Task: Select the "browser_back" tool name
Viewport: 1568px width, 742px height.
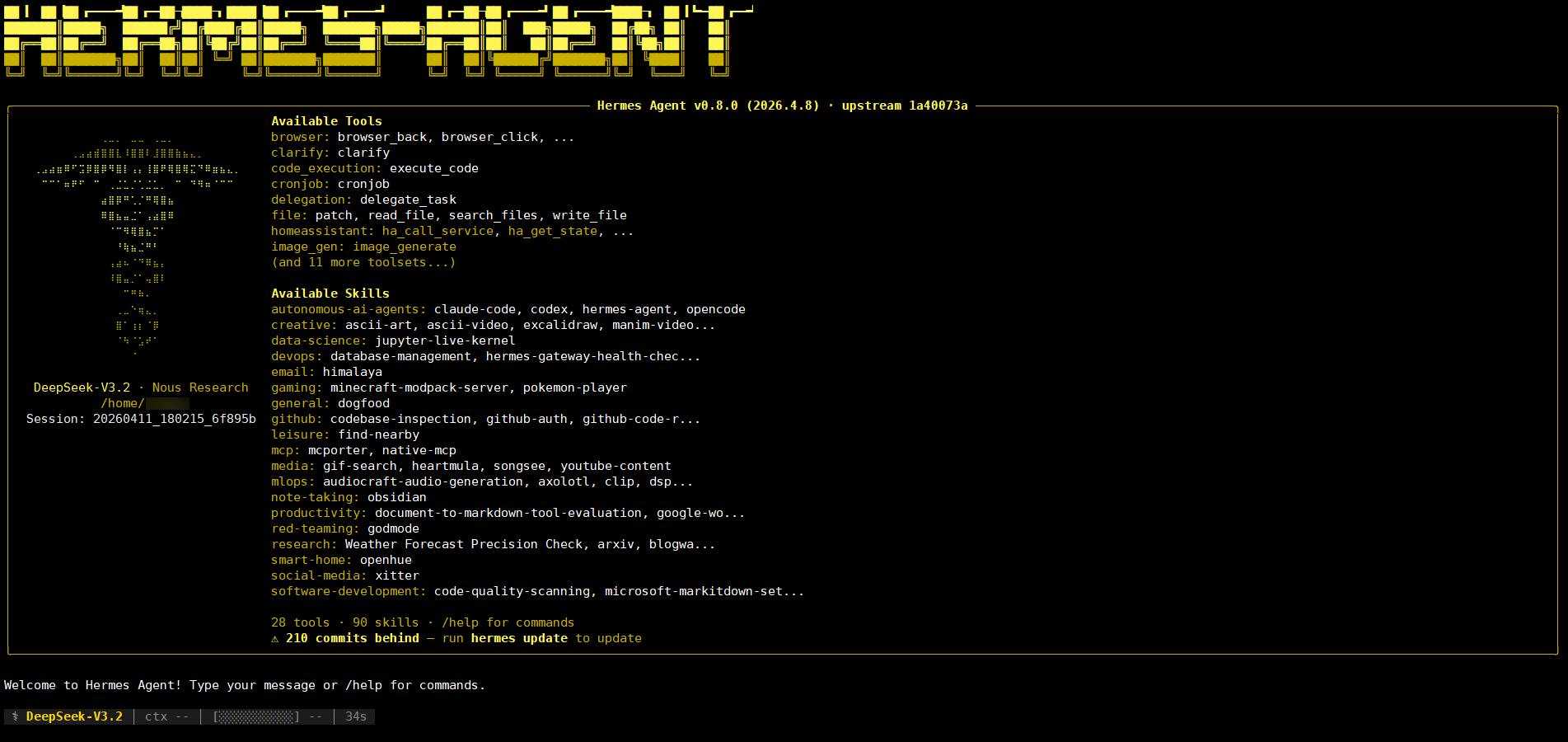Action: click(x=382, y=137)
